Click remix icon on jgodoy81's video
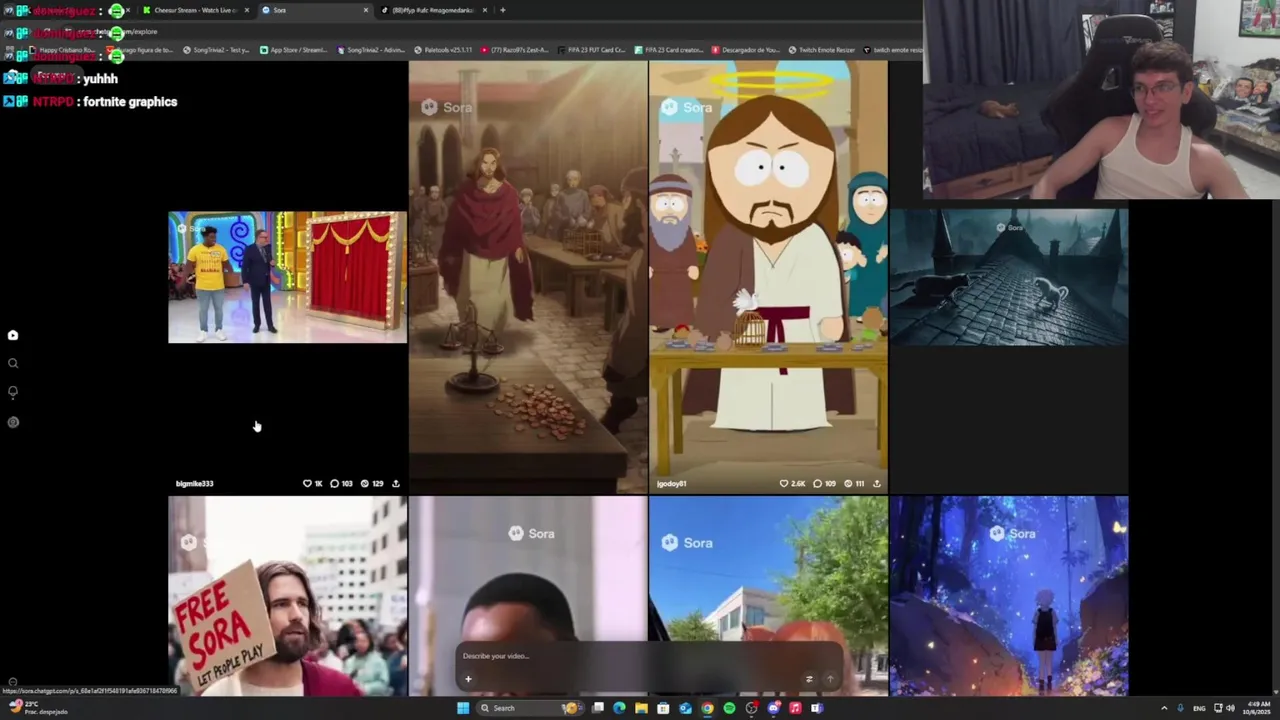 coord(847,483)
